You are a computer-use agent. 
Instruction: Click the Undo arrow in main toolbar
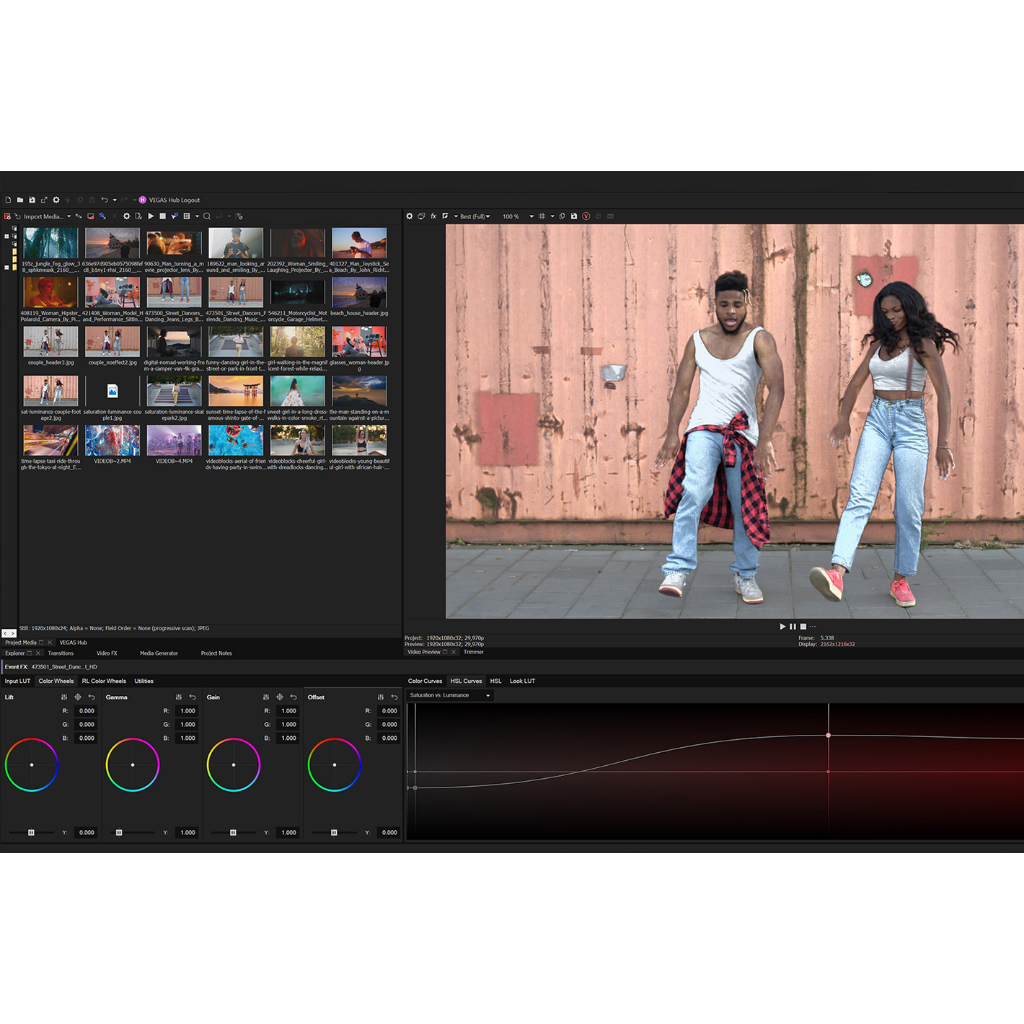pos(104,200)
